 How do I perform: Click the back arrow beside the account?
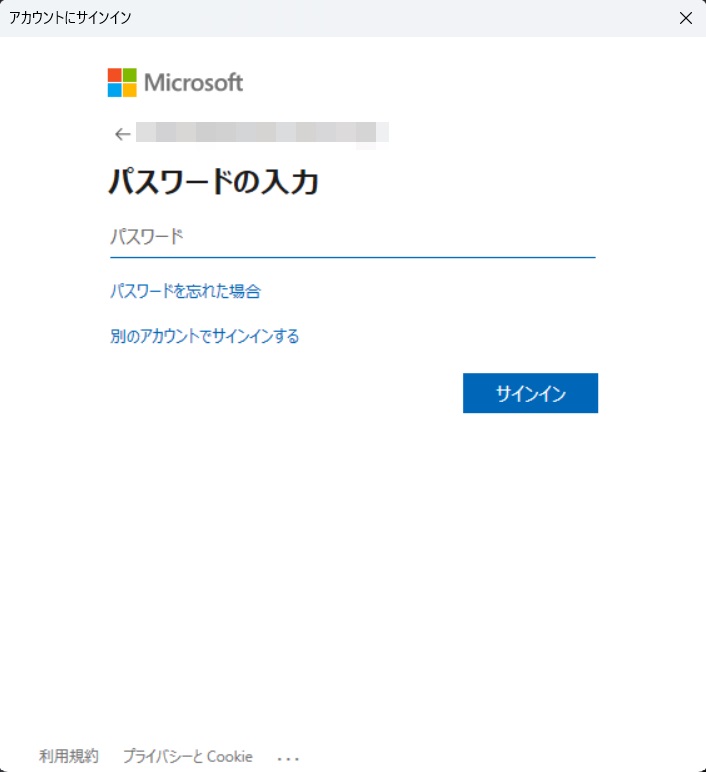122,134
